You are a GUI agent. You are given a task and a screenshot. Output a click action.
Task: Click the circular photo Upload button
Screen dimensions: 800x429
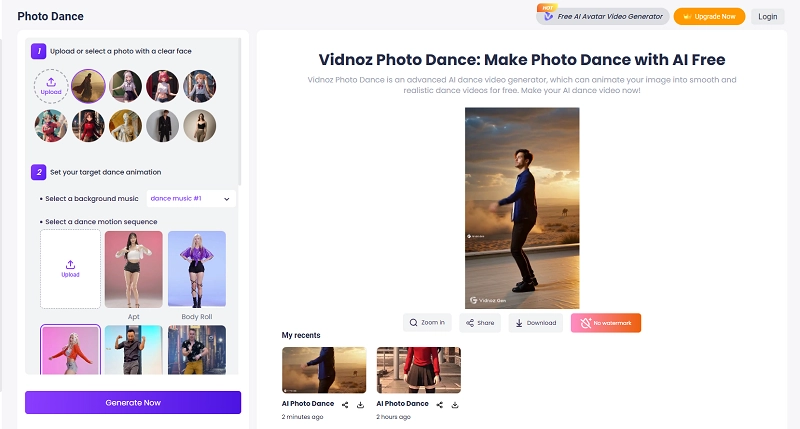click(51, 86)
